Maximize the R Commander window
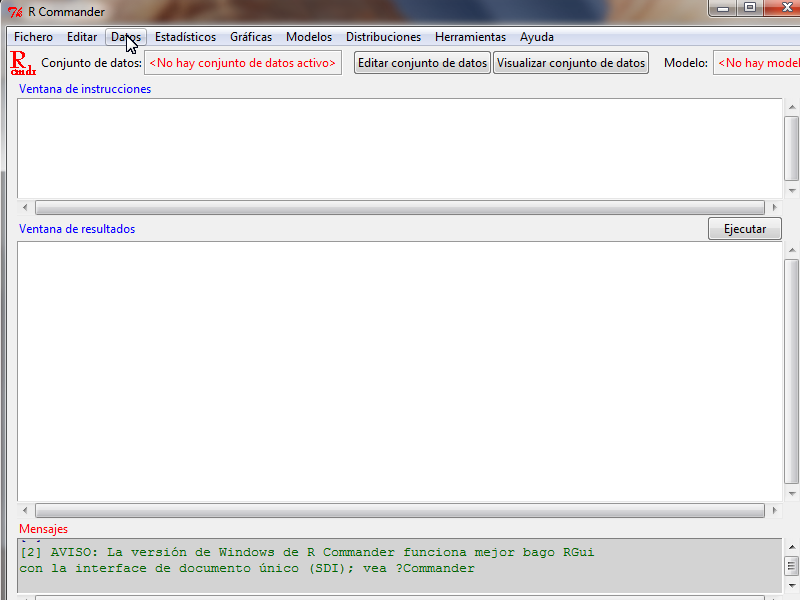800x600 pixels. coord(749,8)
